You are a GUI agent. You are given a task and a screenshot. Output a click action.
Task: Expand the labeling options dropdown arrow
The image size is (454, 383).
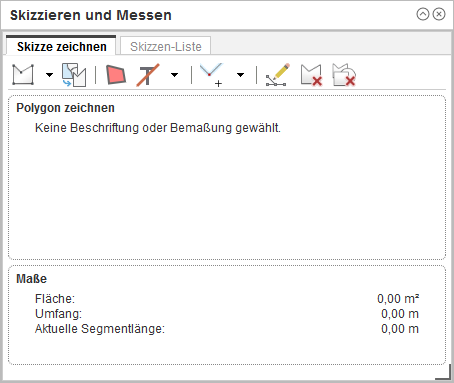coord(174,75)
